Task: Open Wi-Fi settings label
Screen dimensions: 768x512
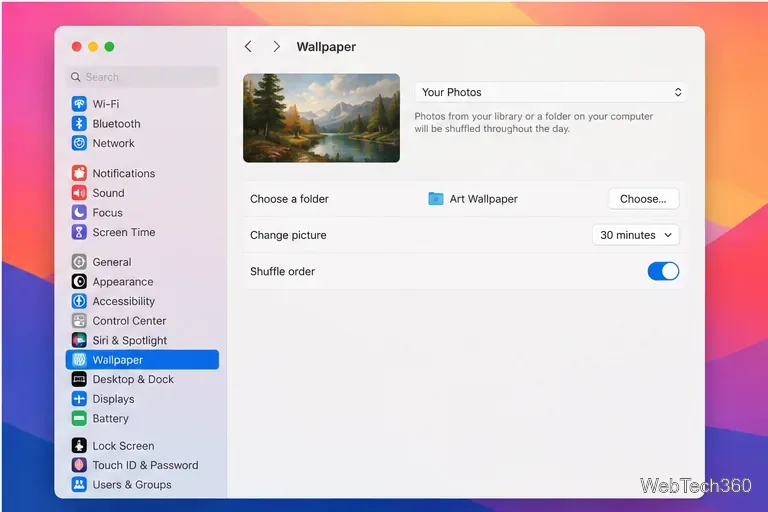Action: (x=106, y=104)
